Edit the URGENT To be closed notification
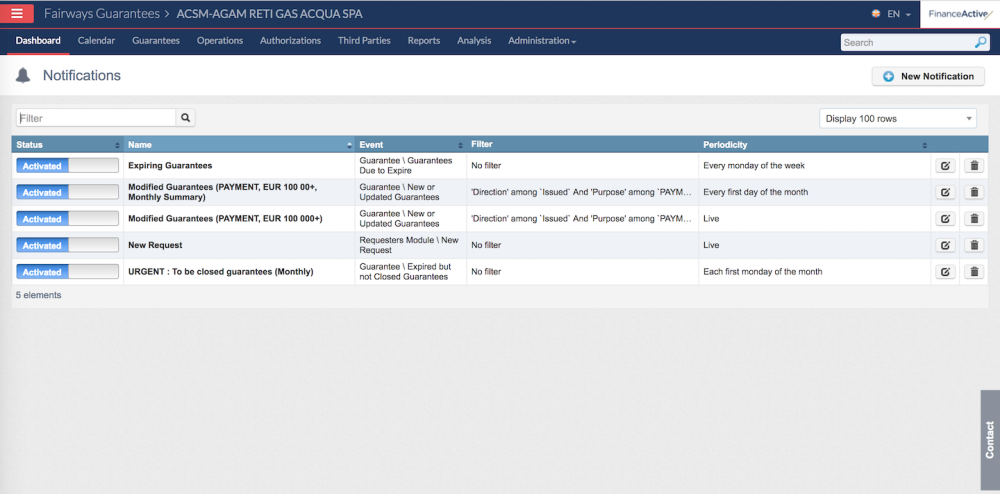The height and width of the screenshot is (494, 1000). point(945,272)
